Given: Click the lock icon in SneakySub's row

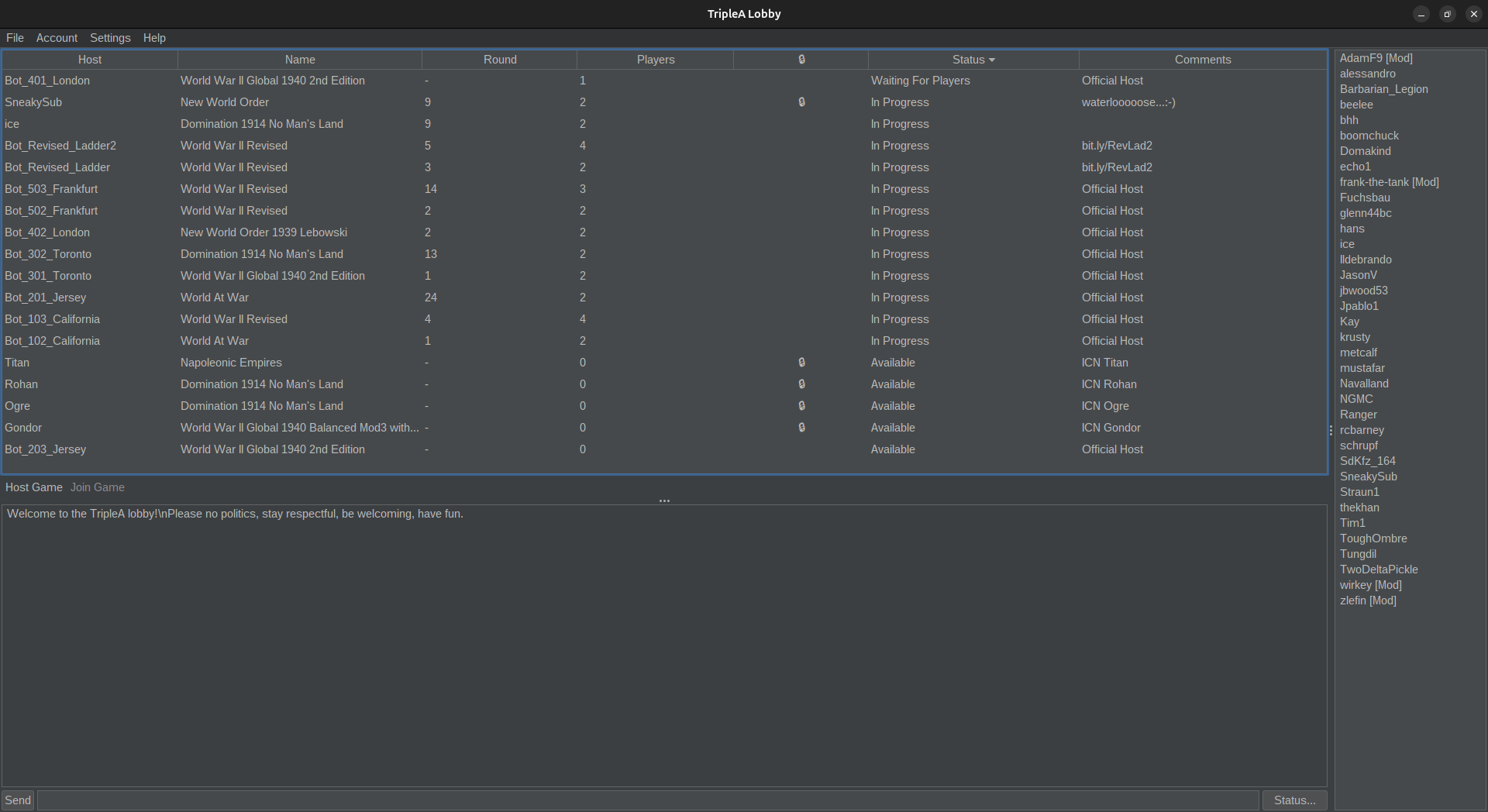Looking at the screenshot, I should 801,102.
